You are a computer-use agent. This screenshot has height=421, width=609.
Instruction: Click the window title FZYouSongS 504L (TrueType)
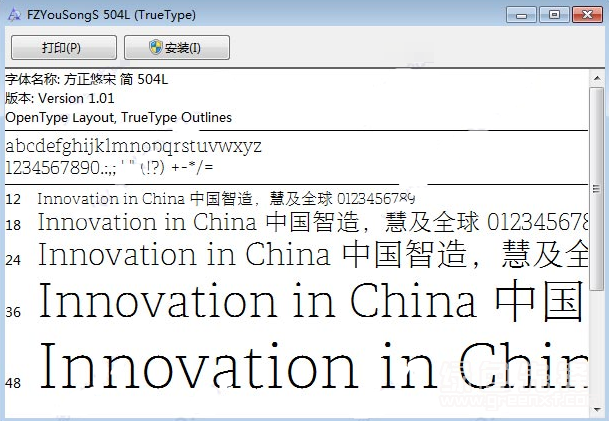pyautogui.click(x=111, y=15)
